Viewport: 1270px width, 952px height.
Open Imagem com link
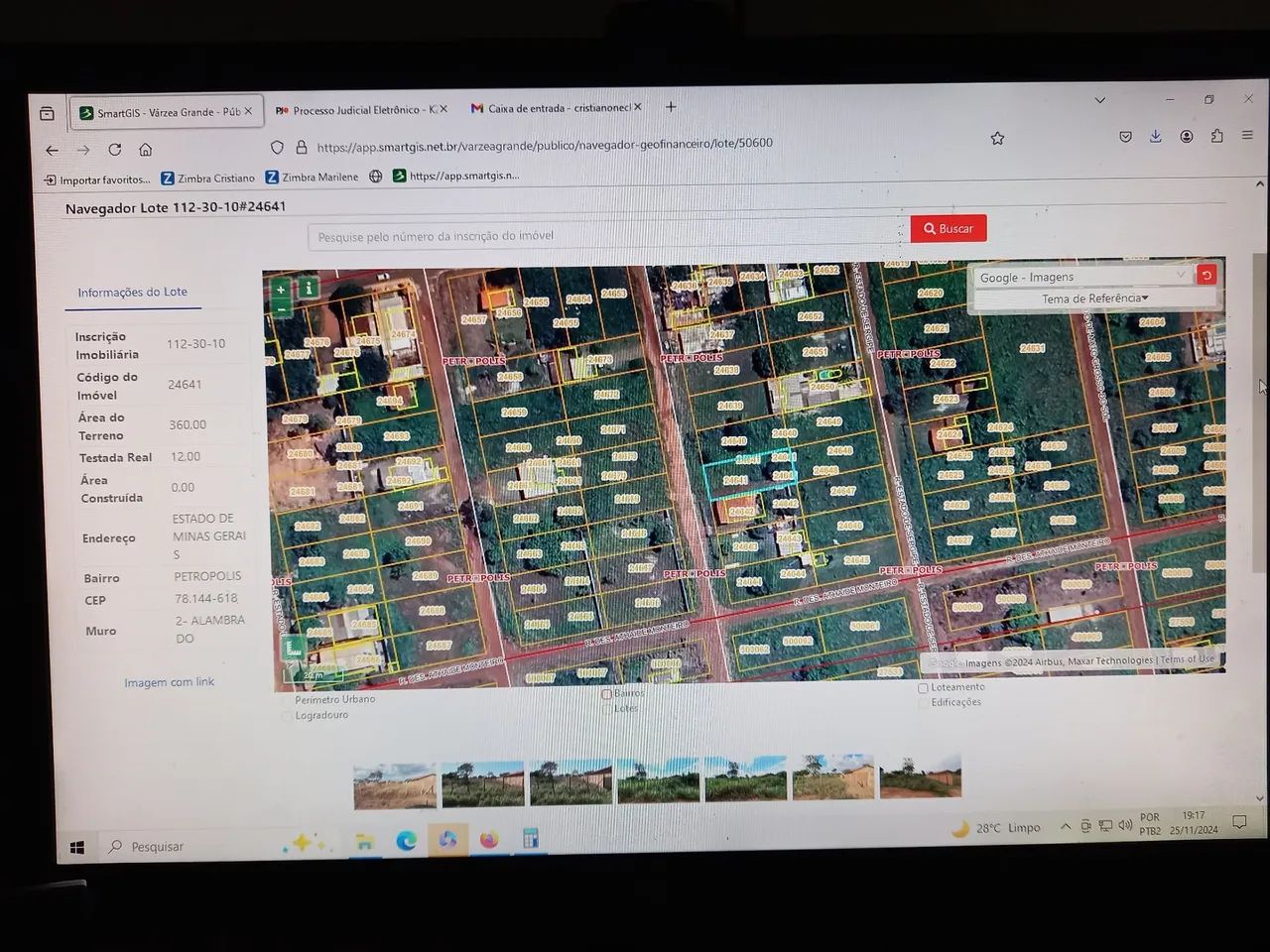pyautogui.click(x=169, y=682)
